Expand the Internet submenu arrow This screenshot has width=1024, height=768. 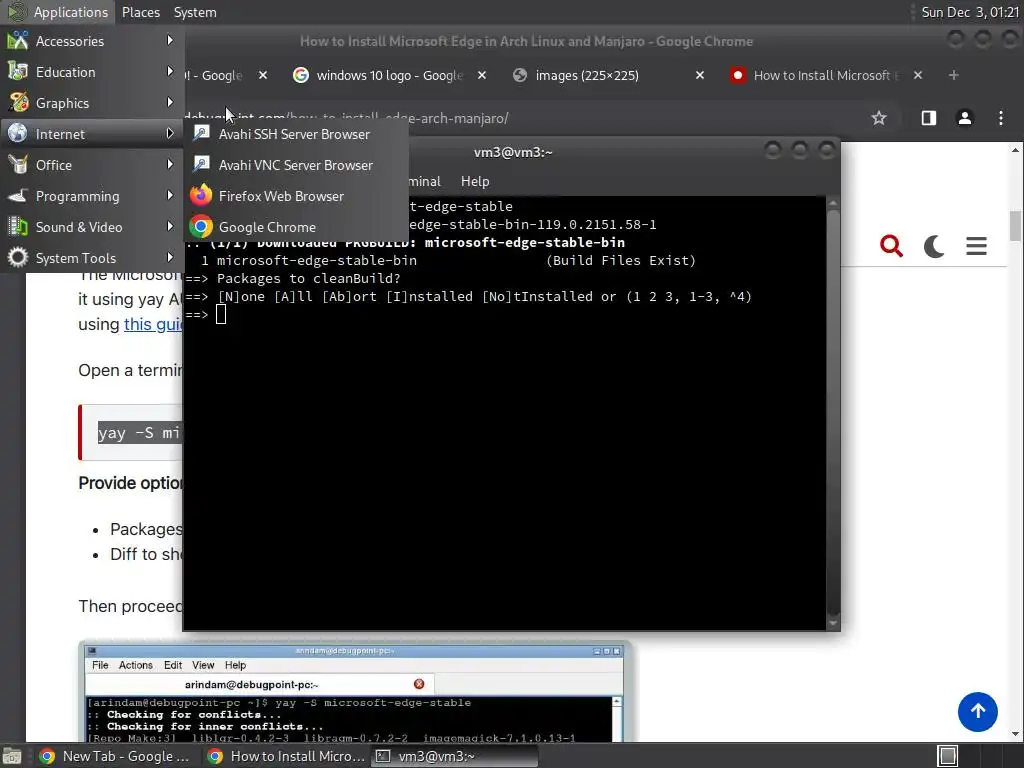(x=170, y=133)
